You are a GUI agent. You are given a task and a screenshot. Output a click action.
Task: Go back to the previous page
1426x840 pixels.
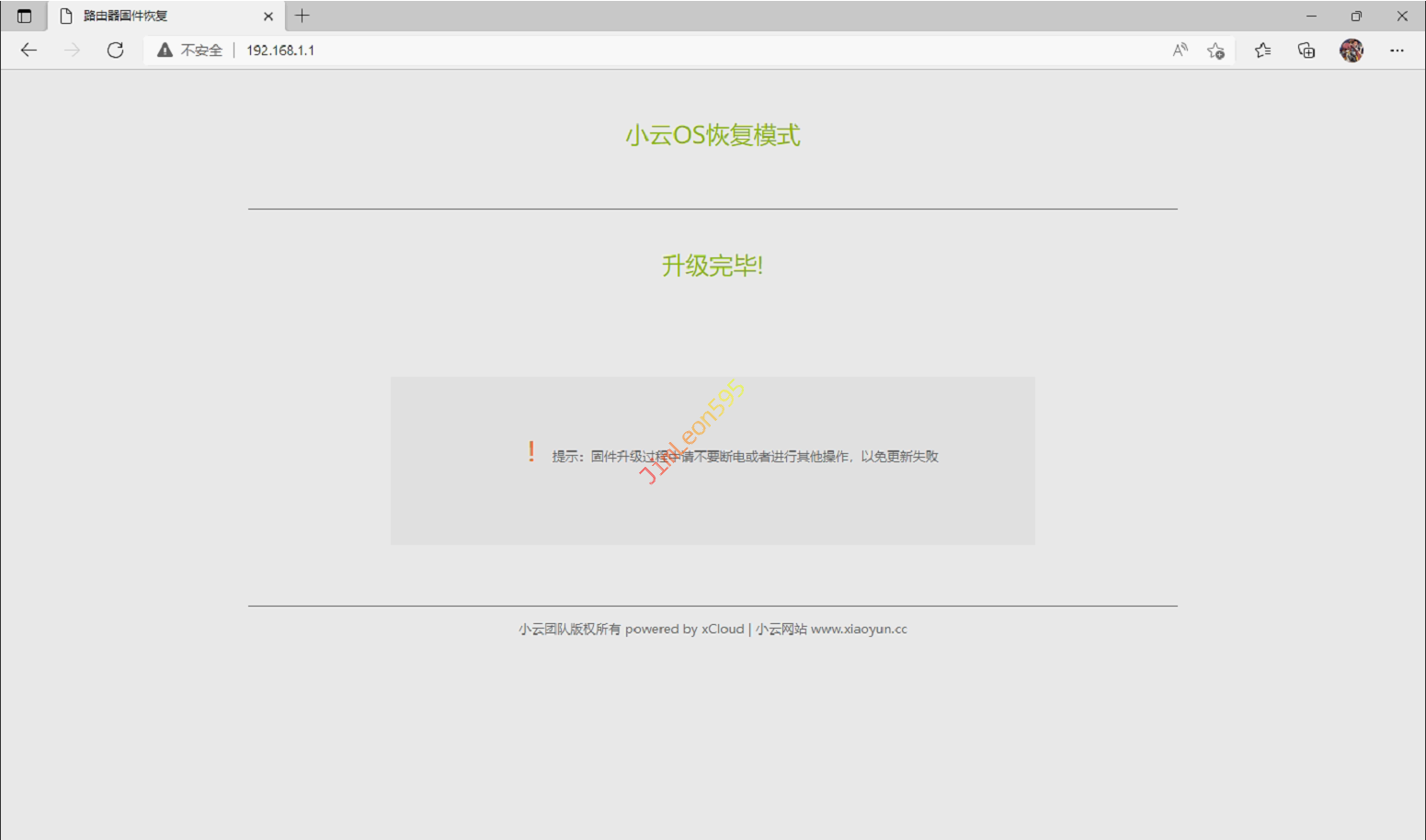[29, 51]
